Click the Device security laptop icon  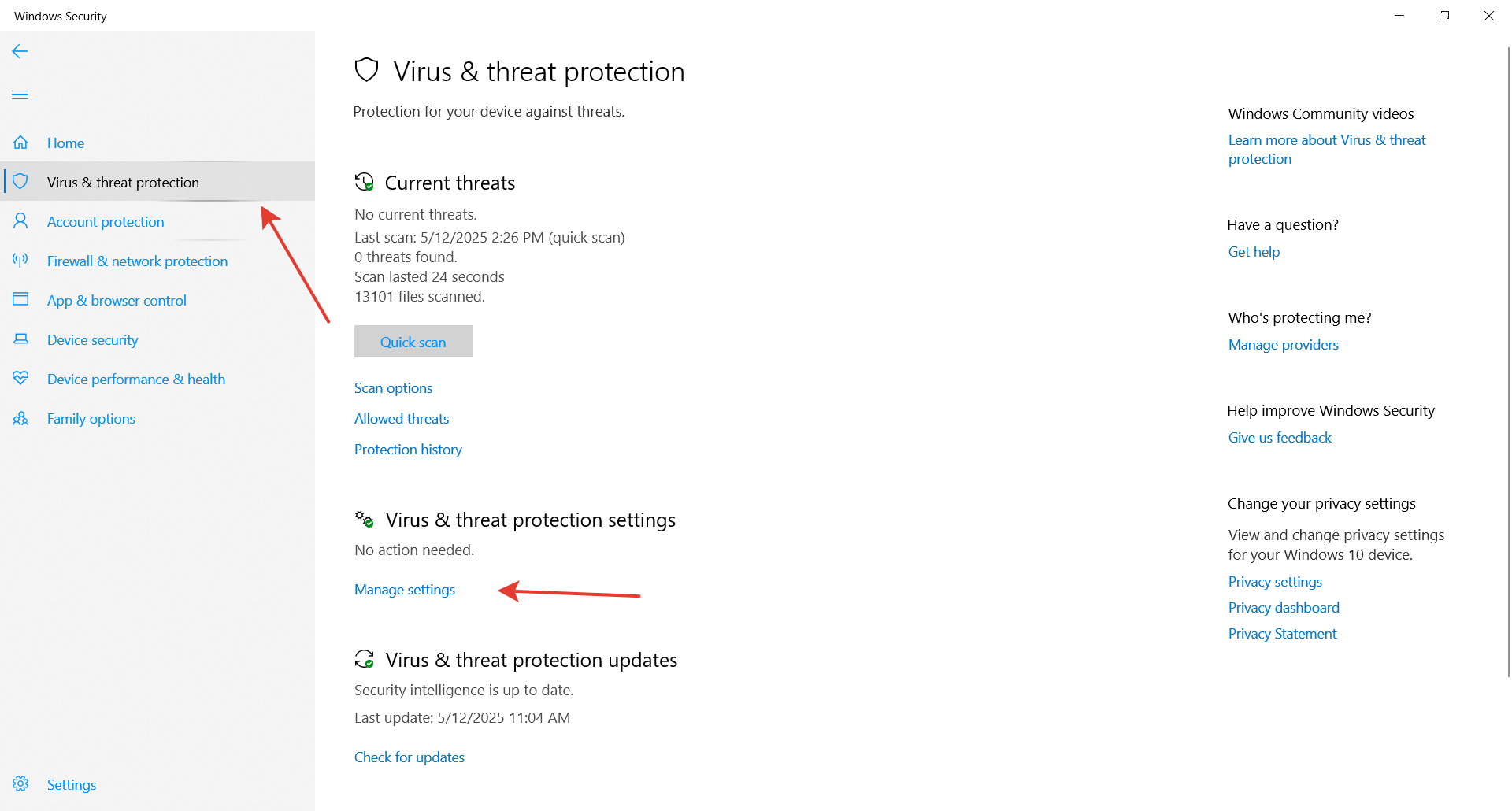[20, 339]
